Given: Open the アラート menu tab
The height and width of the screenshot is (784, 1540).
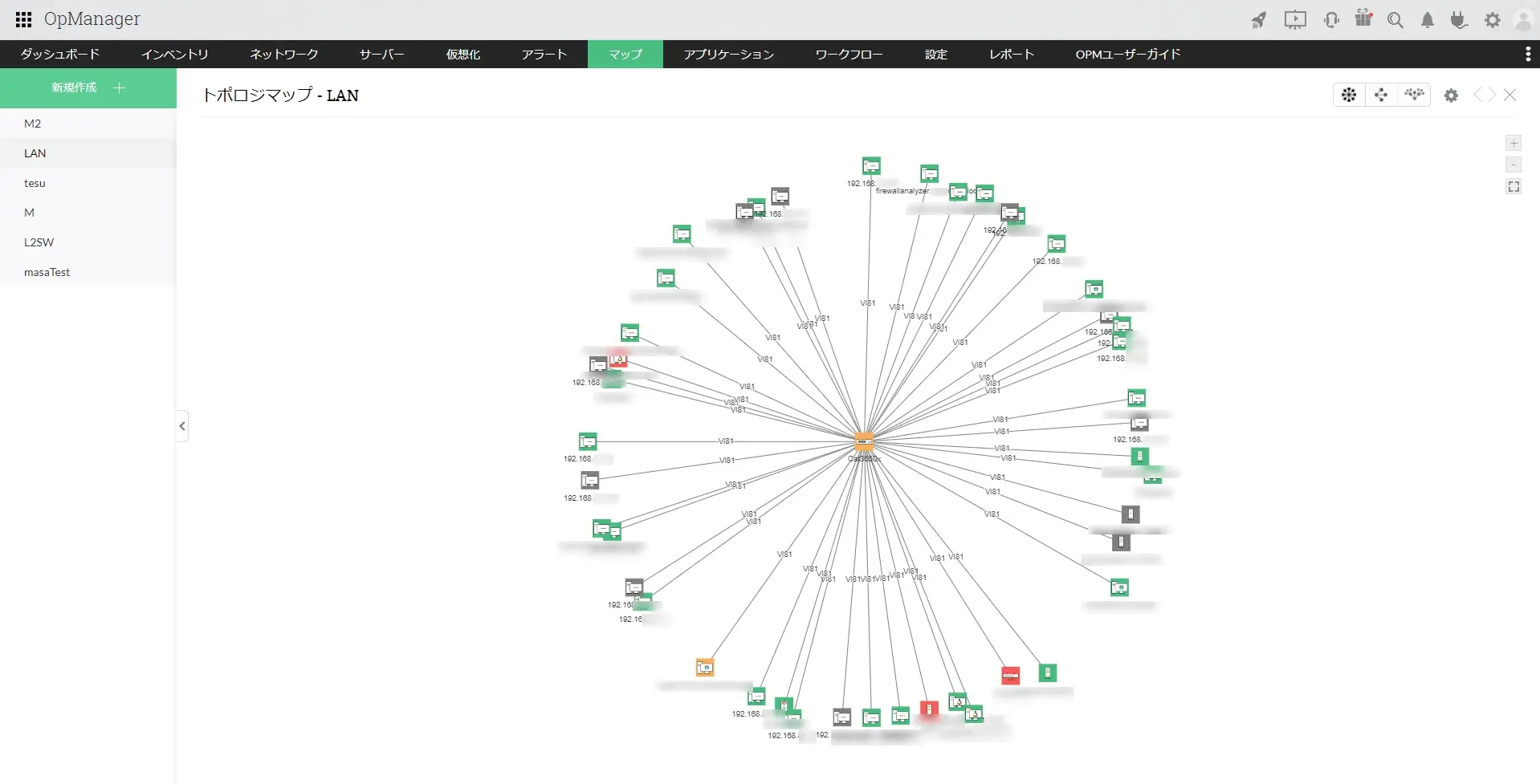Looking at the screenshot, I should 544,54.
